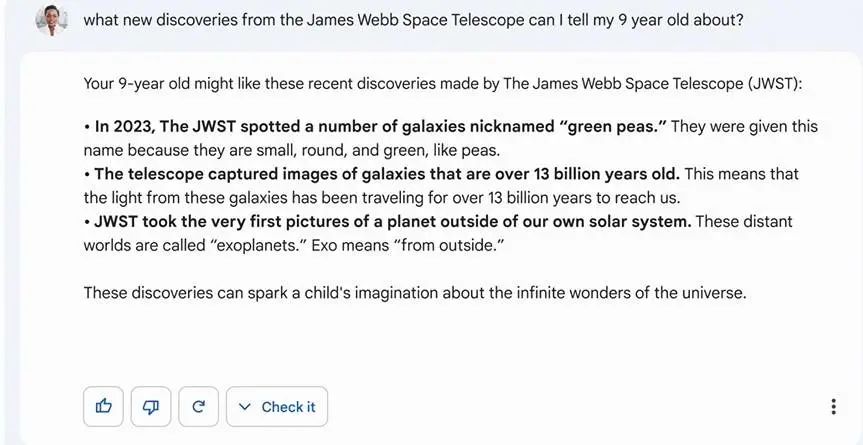Open the three-dot more options menu
The width and height of the screenshot is (863, 445).
pyautogui.click(x=833, y=406)
